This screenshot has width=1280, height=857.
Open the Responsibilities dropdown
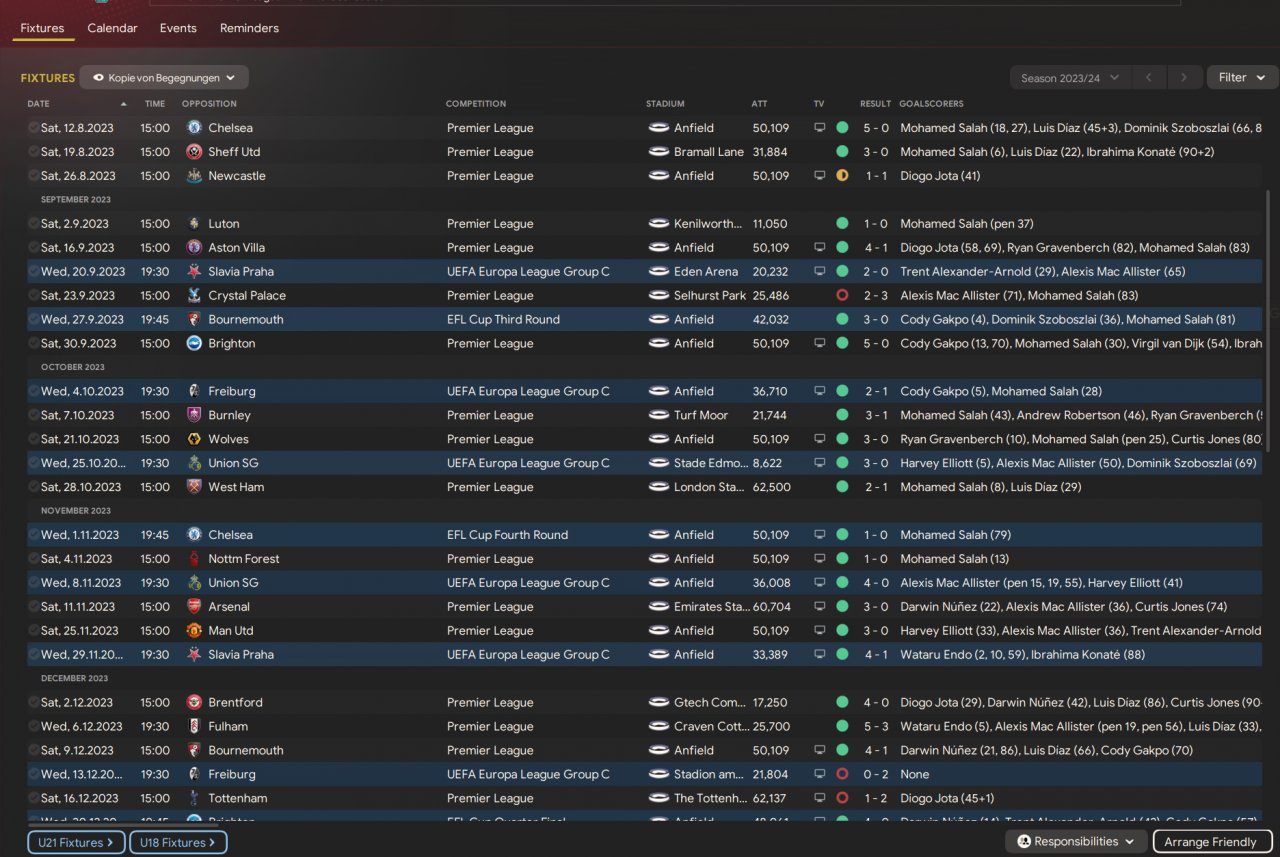point(1076,842)
